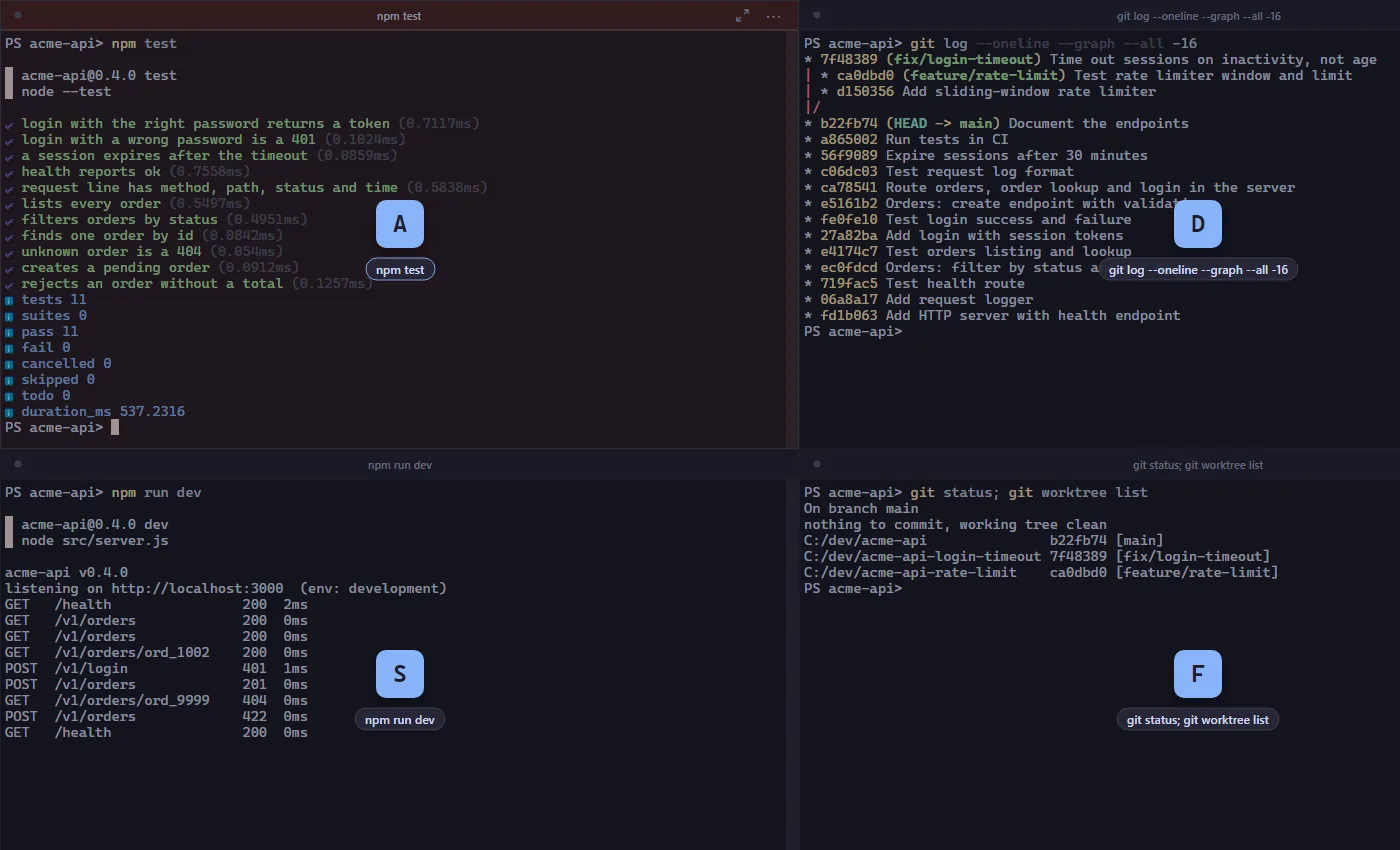Image resolution: width=1400 pixels, height=850 pixels.
Task: Click 'On branch main' in git status output
Action: [861, 509]
